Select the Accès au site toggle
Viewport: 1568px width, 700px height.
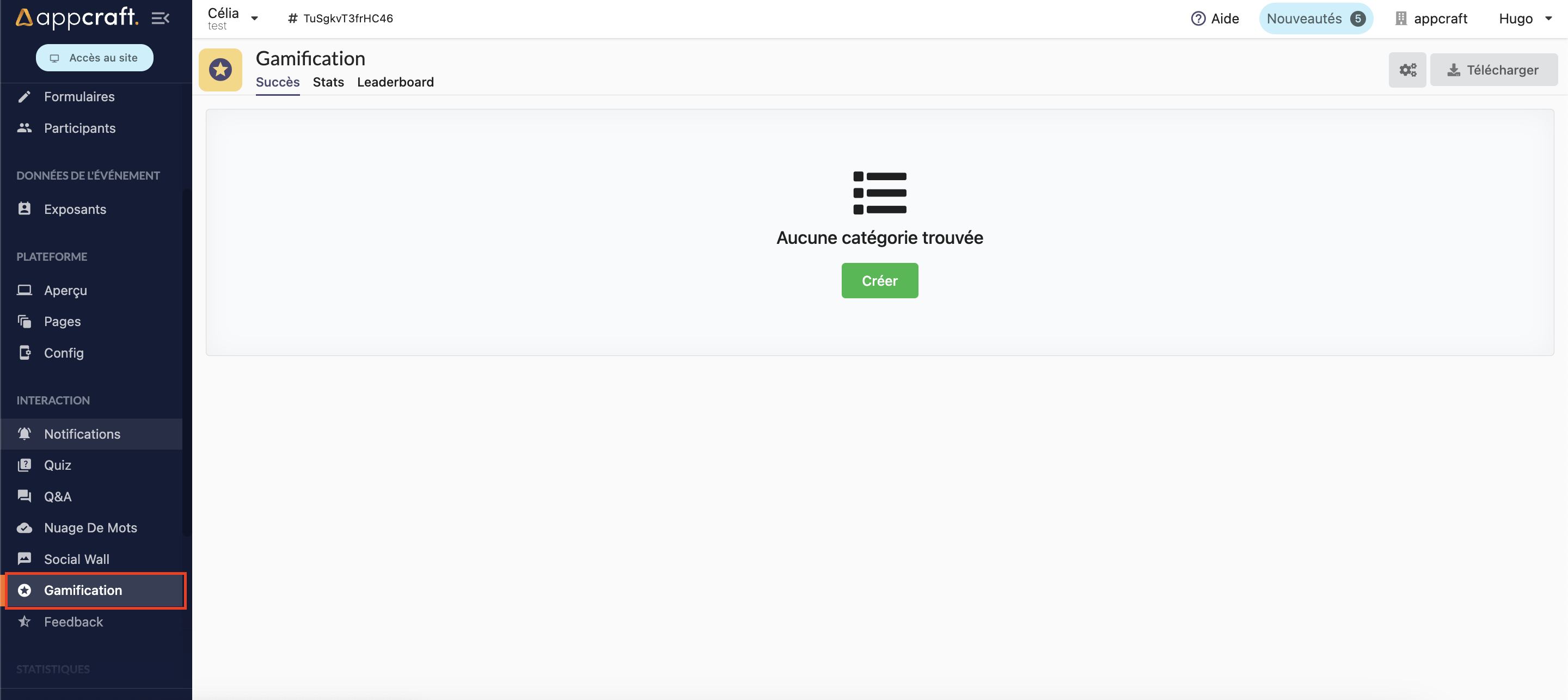tap(95, 57)
